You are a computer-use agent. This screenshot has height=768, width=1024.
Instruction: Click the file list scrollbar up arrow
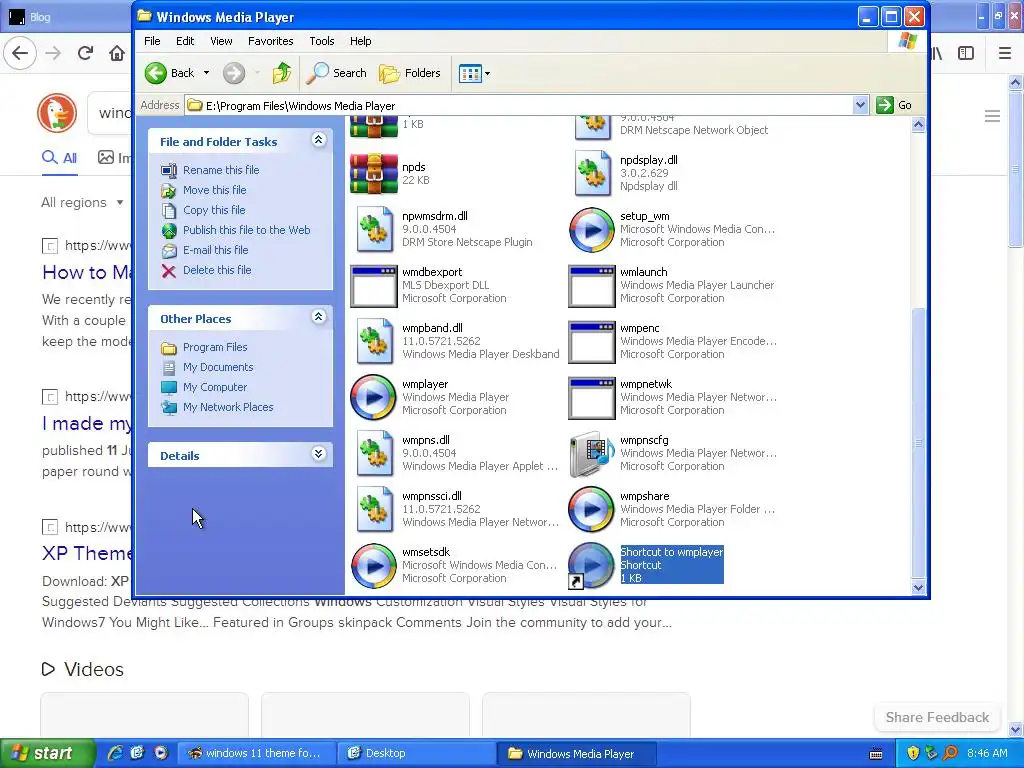coord(918,124)
